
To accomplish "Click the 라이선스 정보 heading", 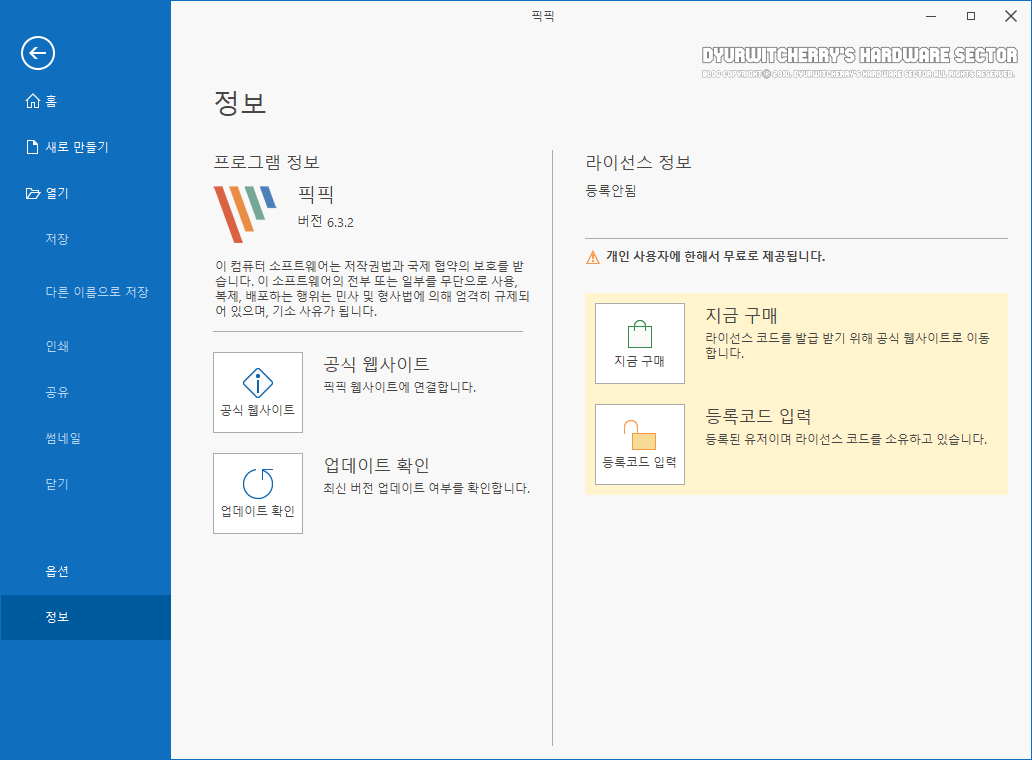I will [638, 162].
